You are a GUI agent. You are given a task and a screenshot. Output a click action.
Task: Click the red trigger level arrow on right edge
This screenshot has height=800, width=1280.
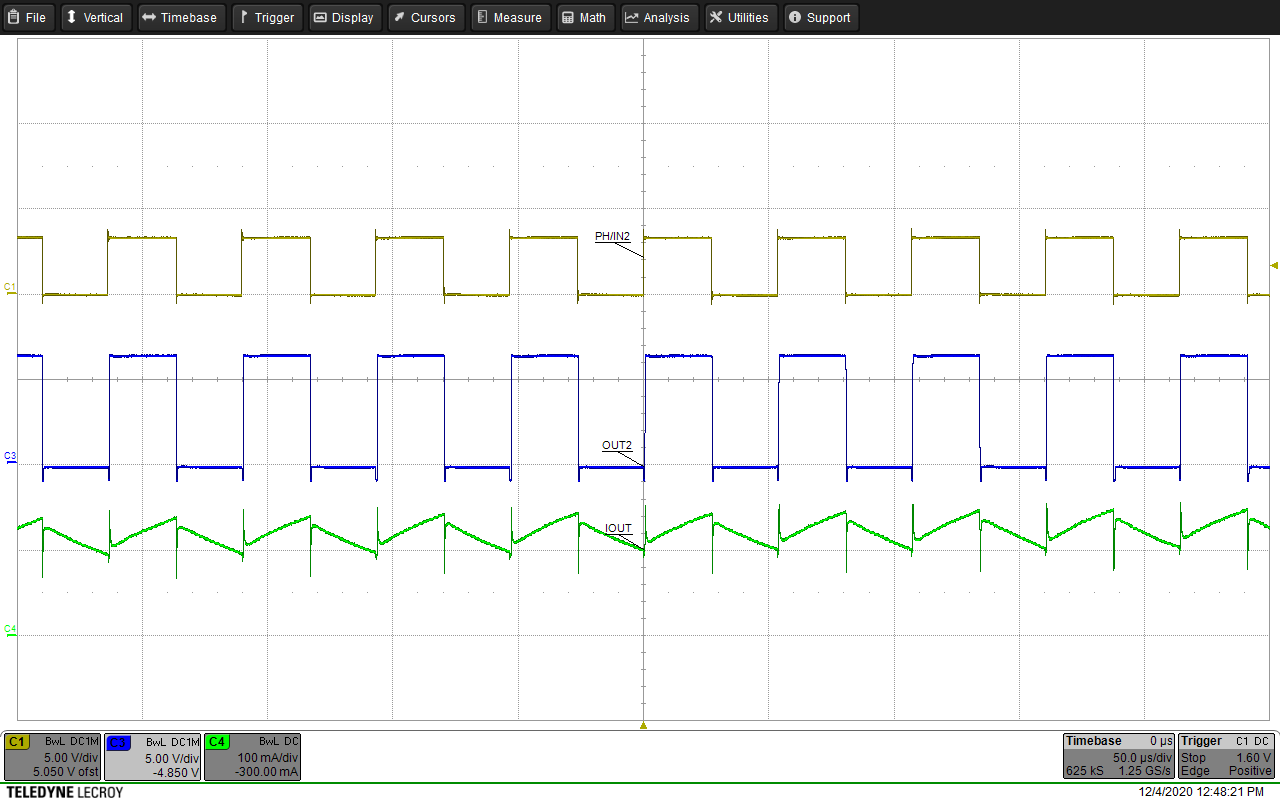pos(1272,266)
